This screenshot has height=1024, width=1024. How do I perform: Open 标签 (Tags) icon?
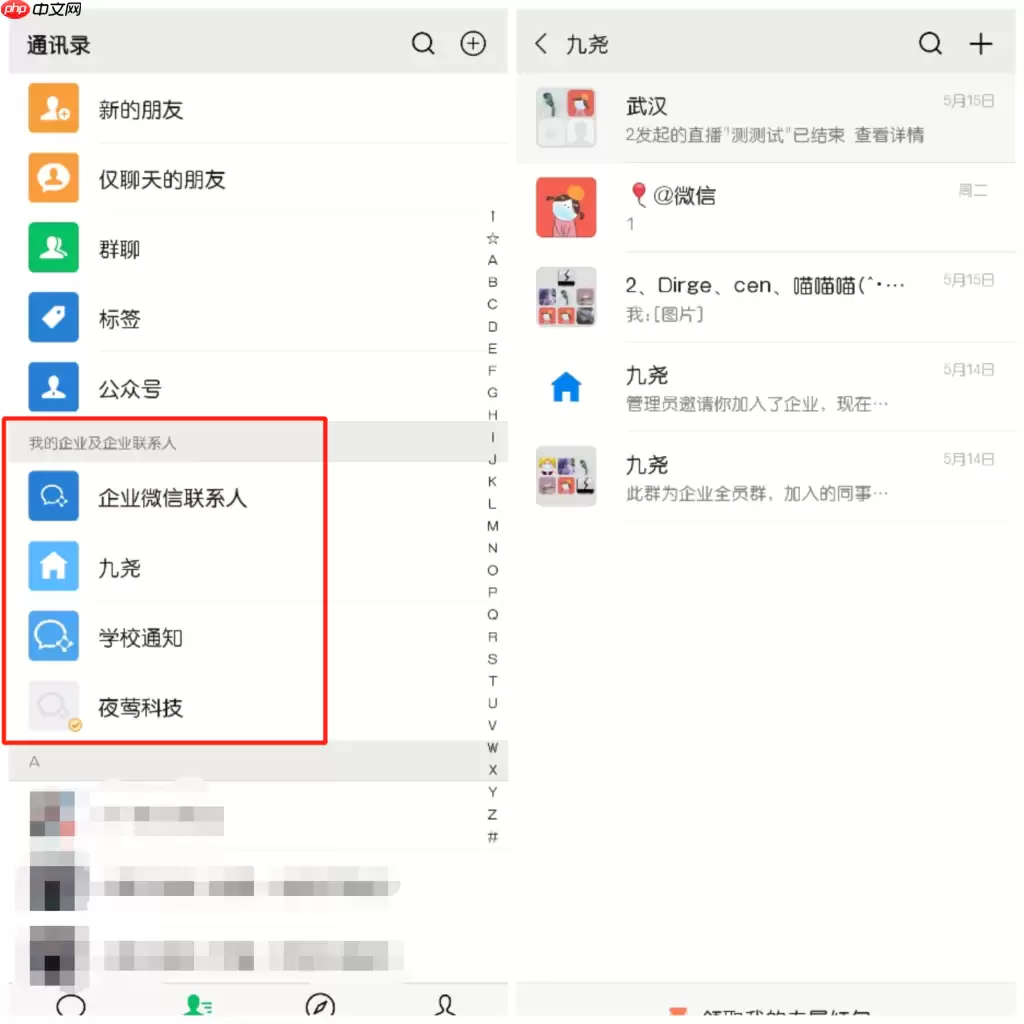(53, 318)
